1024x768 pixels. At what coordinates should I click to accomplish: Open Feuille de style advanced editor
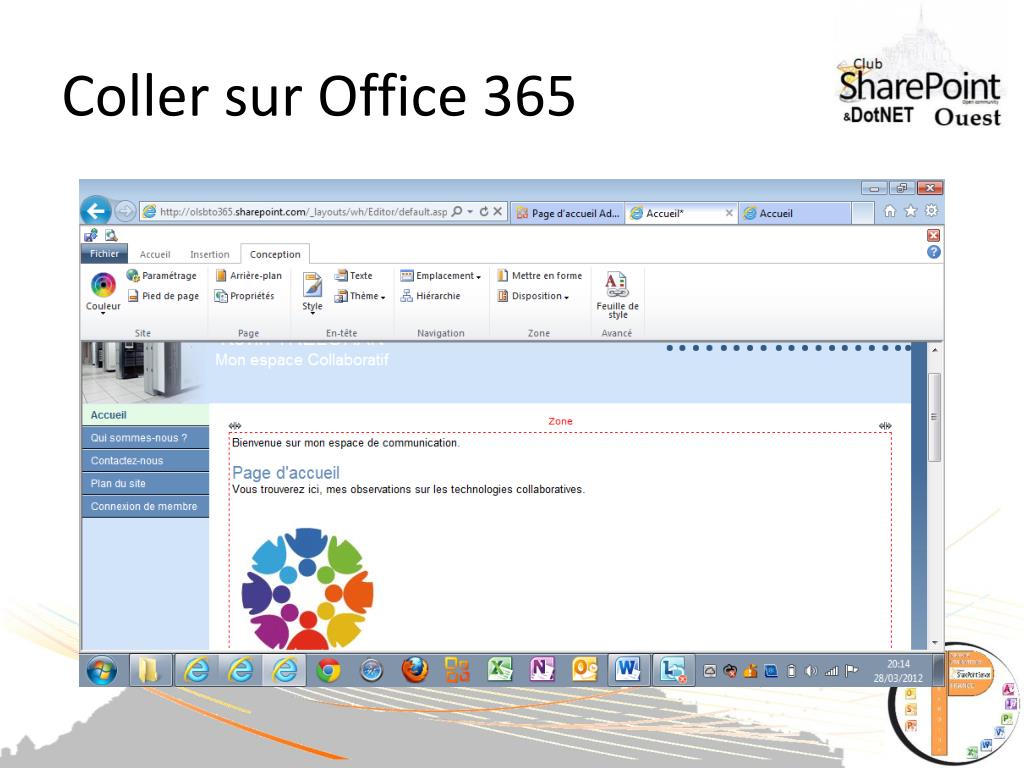tap(617, 295)
